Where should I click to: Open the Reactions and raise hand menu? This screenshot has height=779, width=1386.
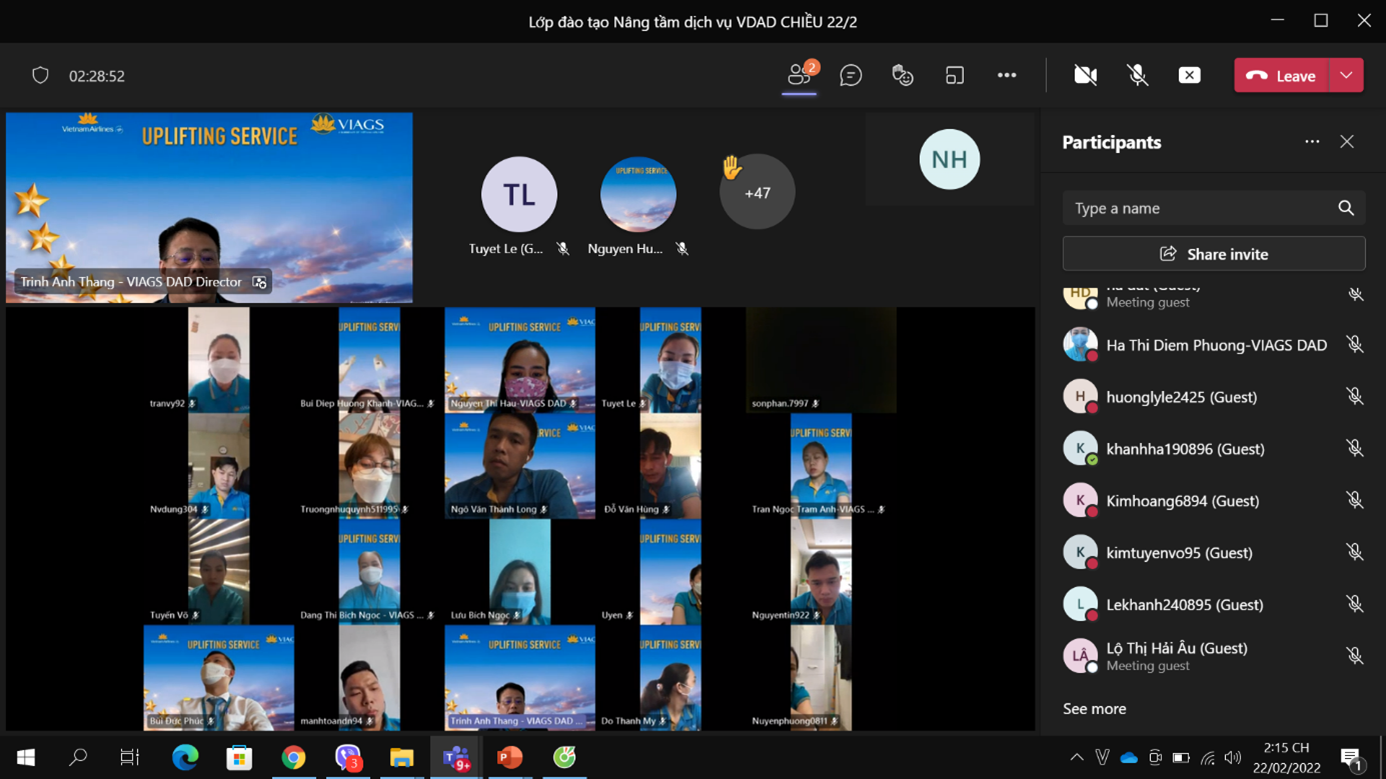(x=903, y=75)
